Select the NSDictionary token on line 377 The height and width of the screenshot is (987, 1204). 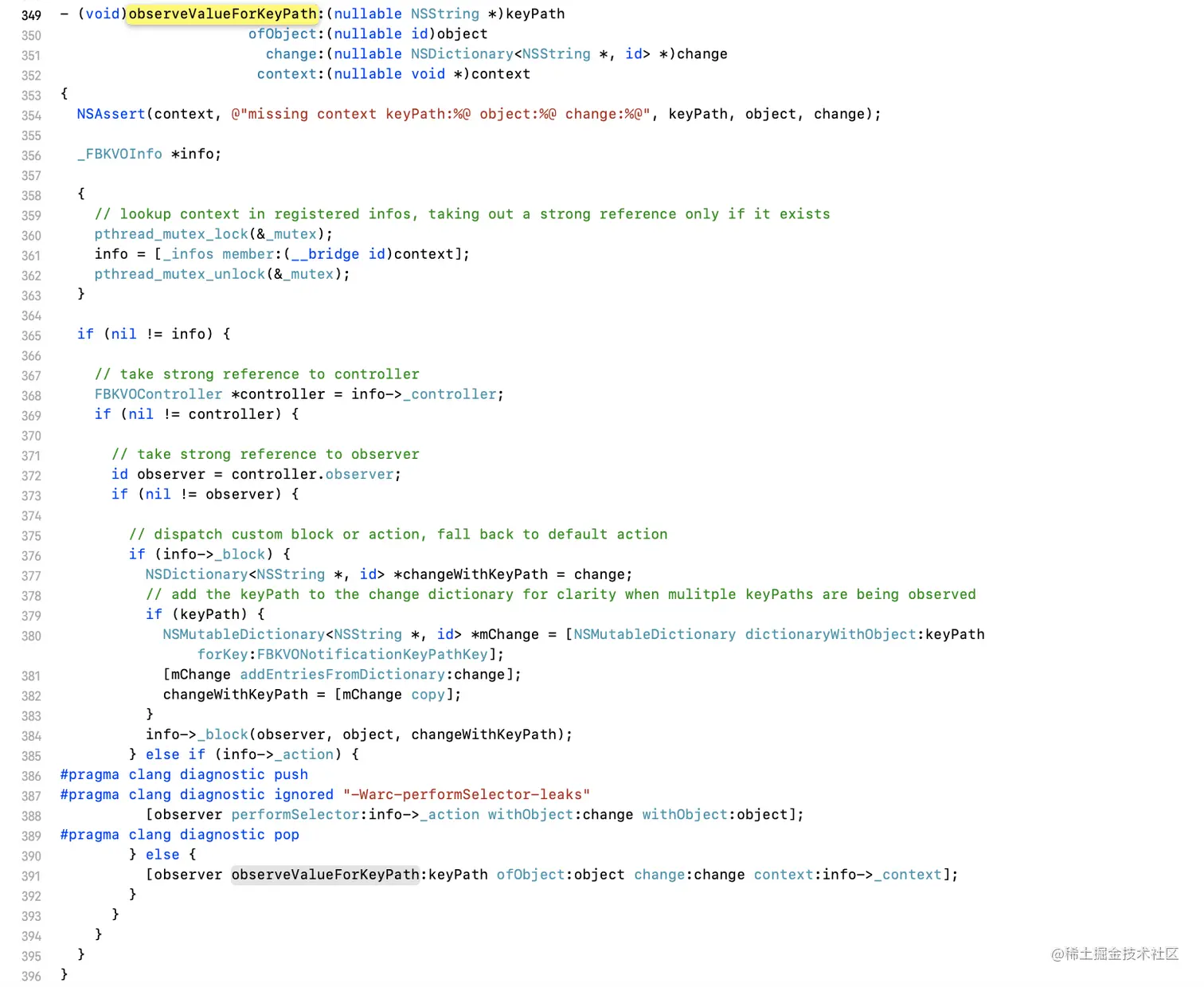click(x=196, y=574)
